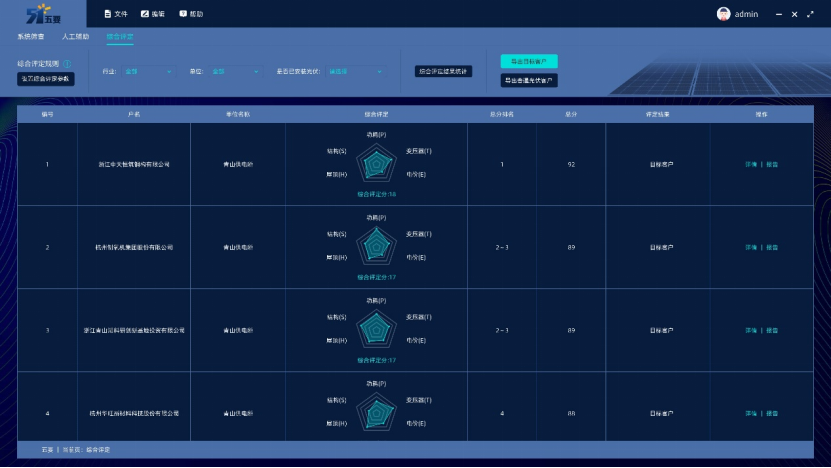Click the 单位名称 column header
Image resolution: width=831 pixels, height=468 pixels.
click(x=238, y=114)
